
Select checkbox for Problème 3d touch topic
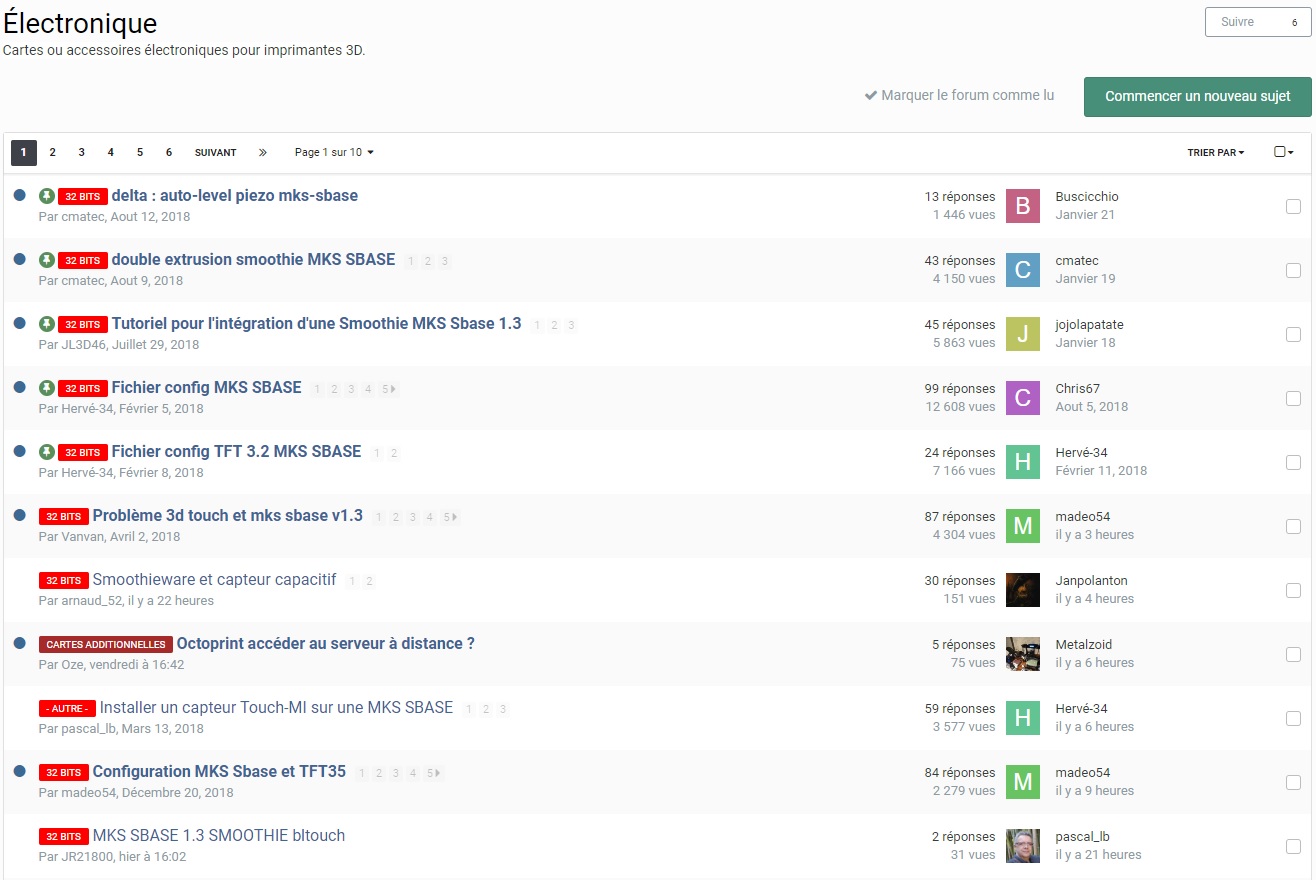1293,526
